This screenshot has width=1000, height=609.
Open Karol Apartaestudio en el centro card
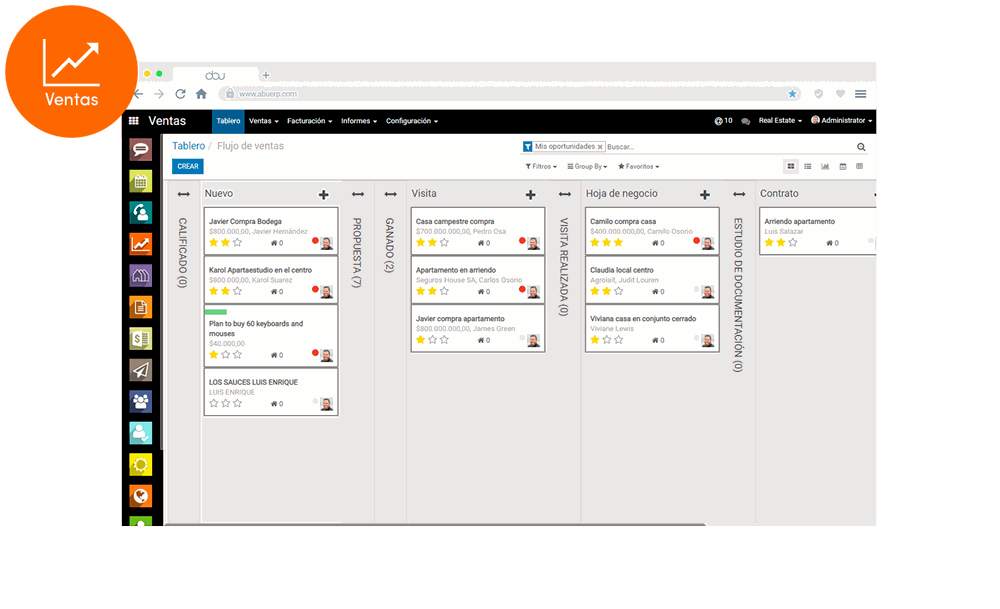coord(271,279)
